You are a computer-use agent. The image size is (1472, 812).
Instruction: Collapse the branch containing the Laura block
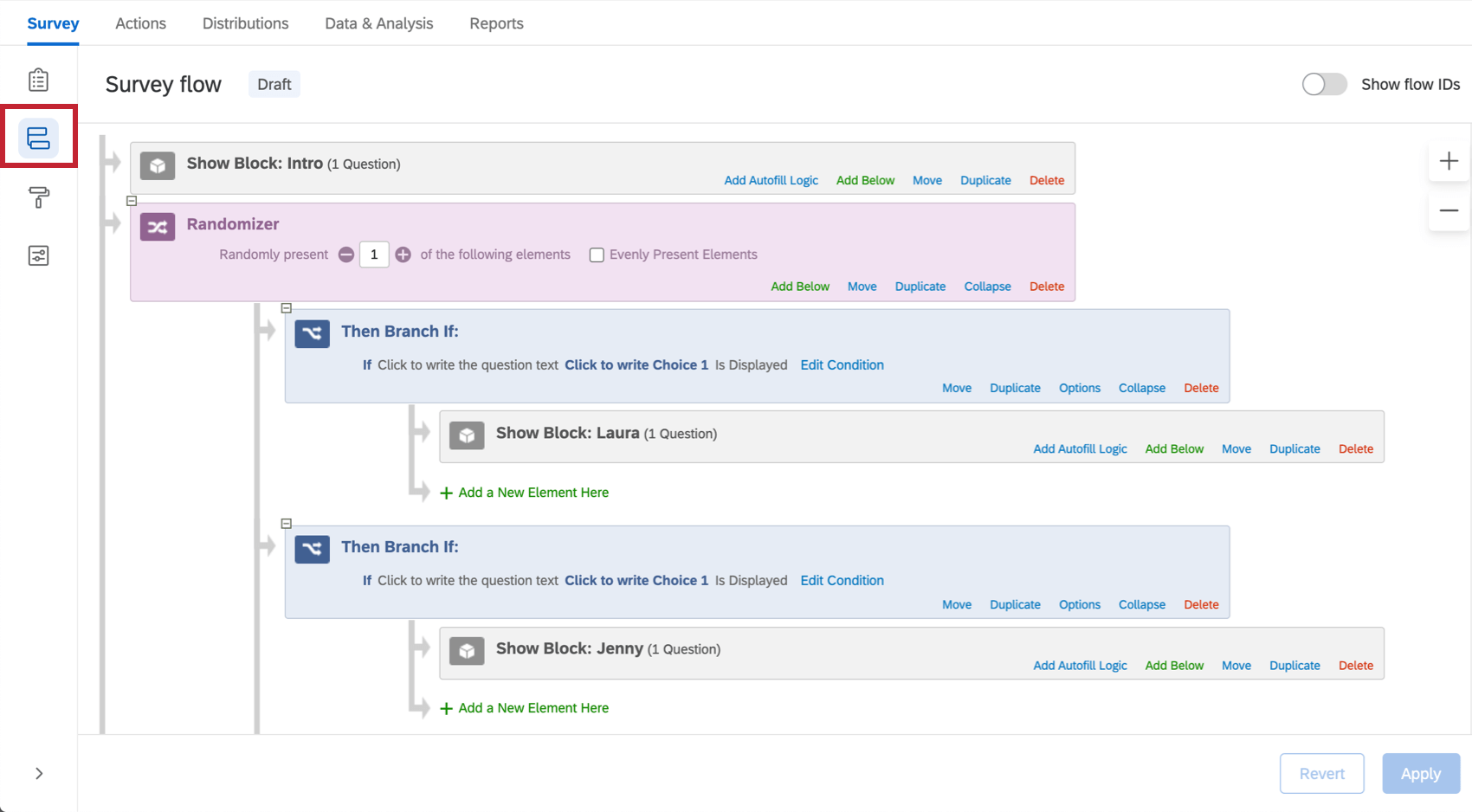point(1141,388)
